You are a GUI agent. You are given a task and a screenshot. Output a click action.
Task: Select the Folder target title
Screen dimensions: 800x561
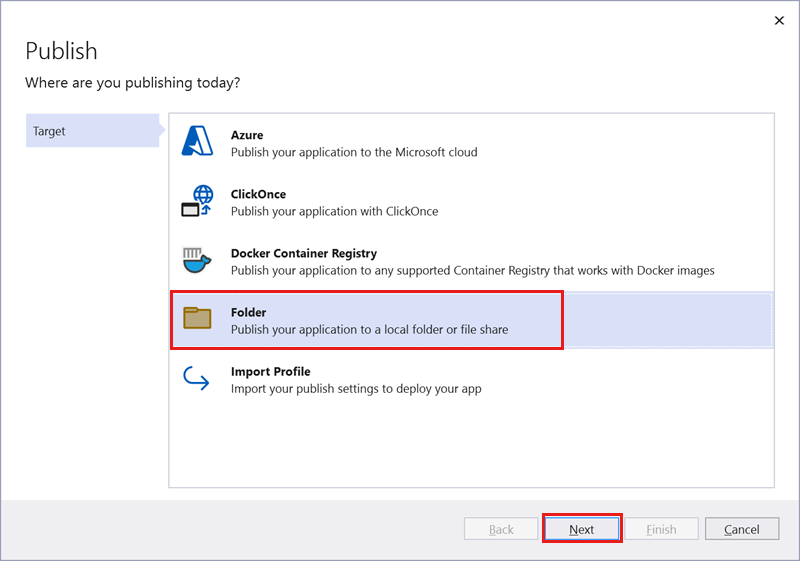(x=249, y=313)
